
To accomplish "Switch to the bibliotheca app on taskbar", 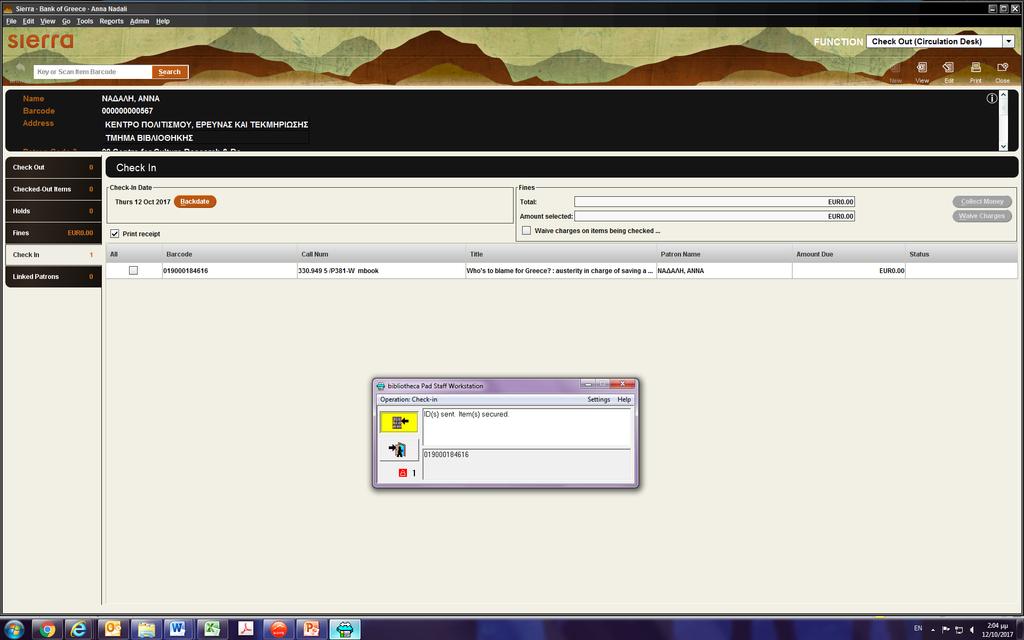I will pyautogui.click(x=345, y=629).
